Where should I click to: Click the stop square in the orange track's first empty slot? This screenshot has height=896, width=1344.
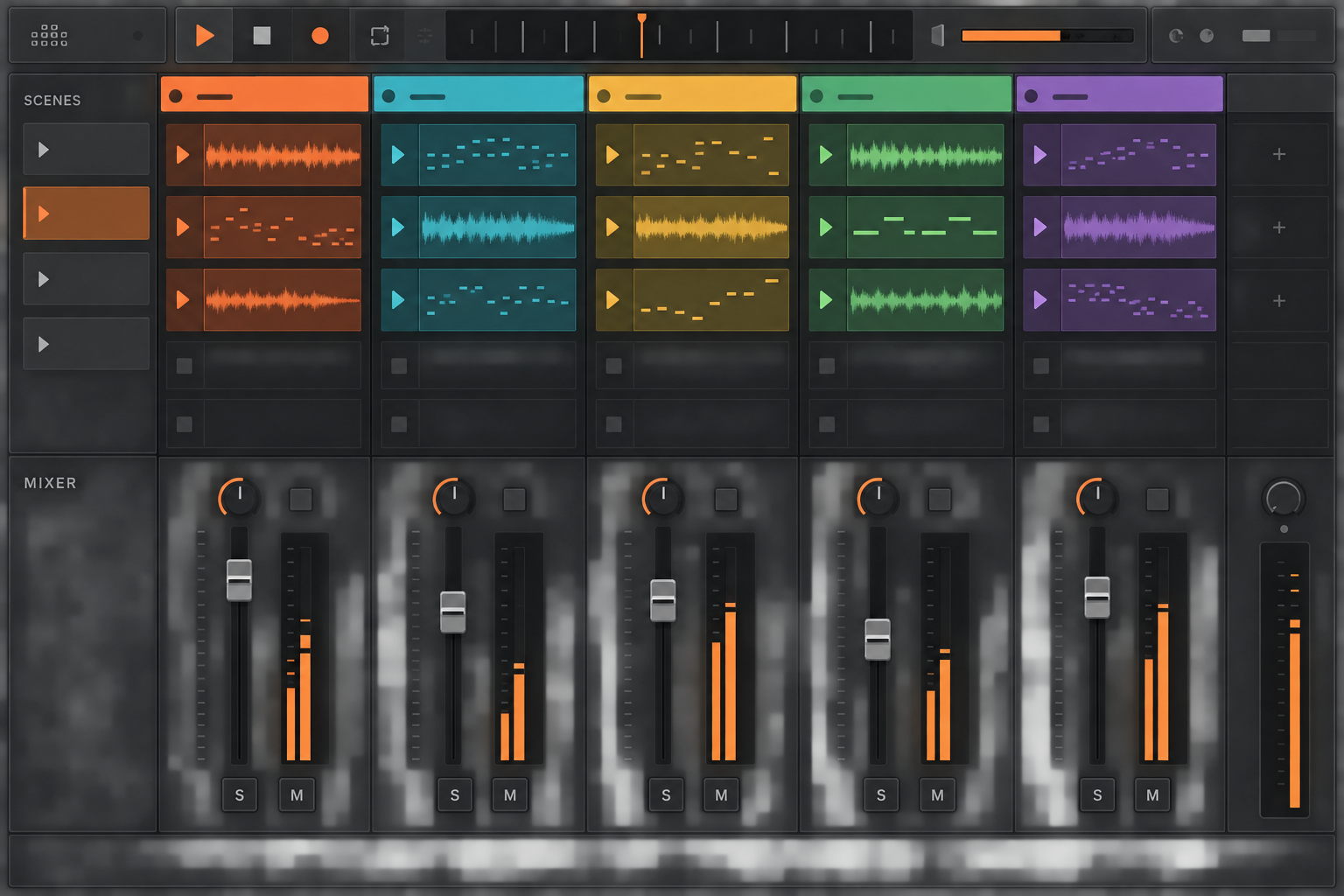[185, 366]
